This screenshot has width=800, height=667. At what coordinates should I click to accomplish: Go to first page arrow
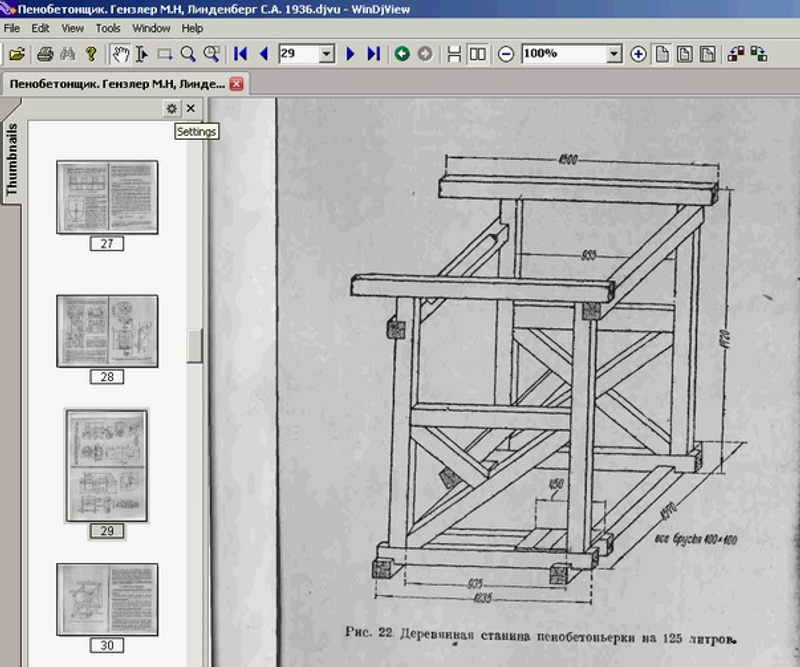point(240,54)
